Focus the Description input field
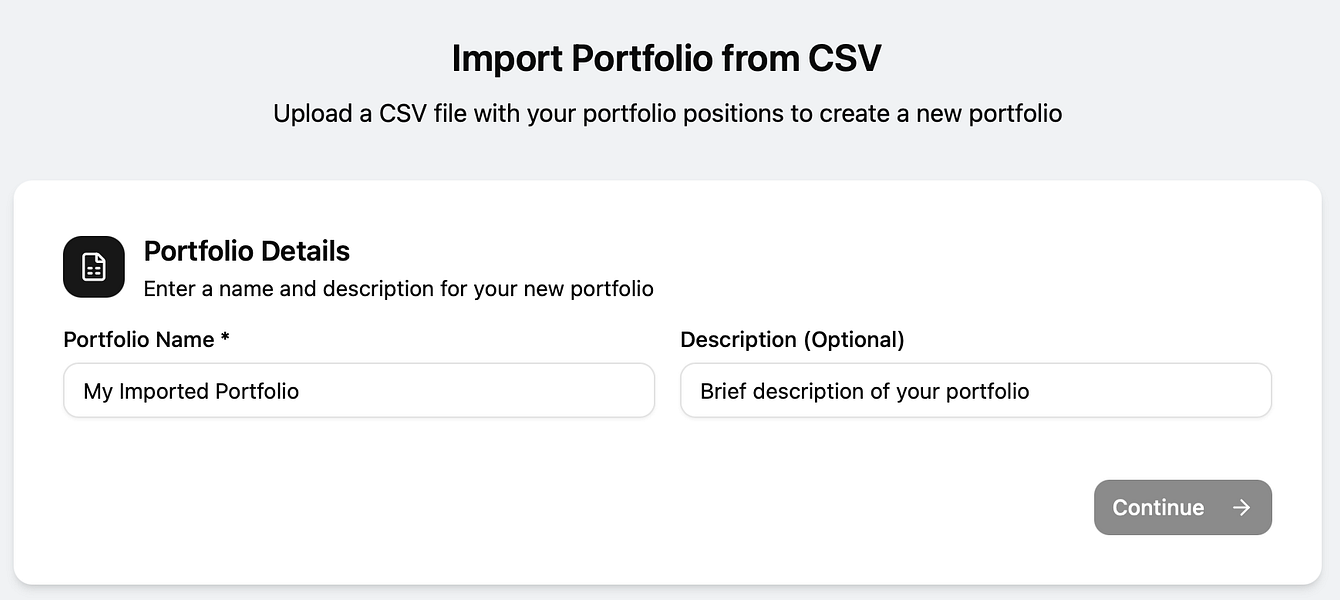Image resolution: width=1340 pixels, height=600 pixels. point(975,391)
